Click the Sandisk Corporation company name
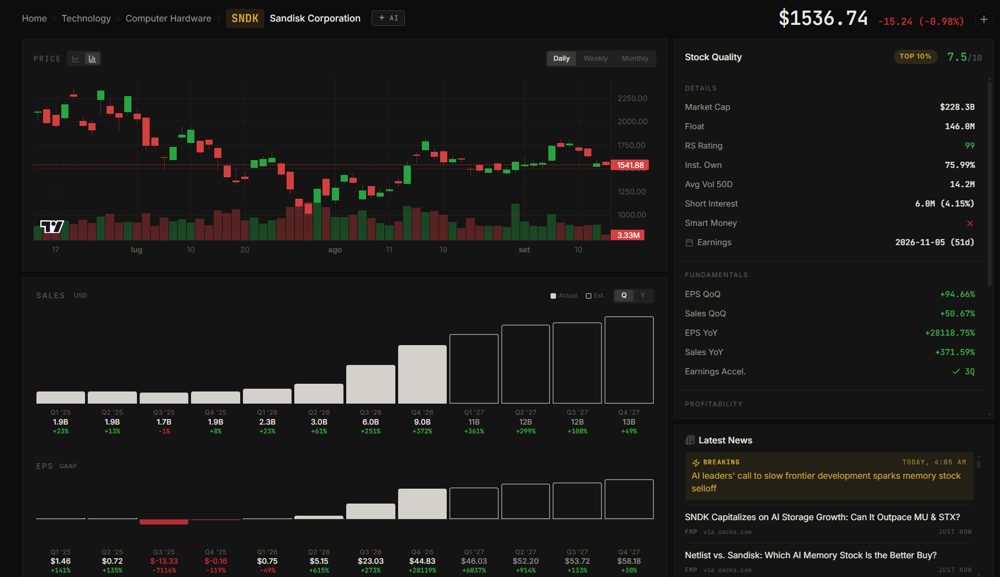The image size is (1000, 577). [315, 18]
